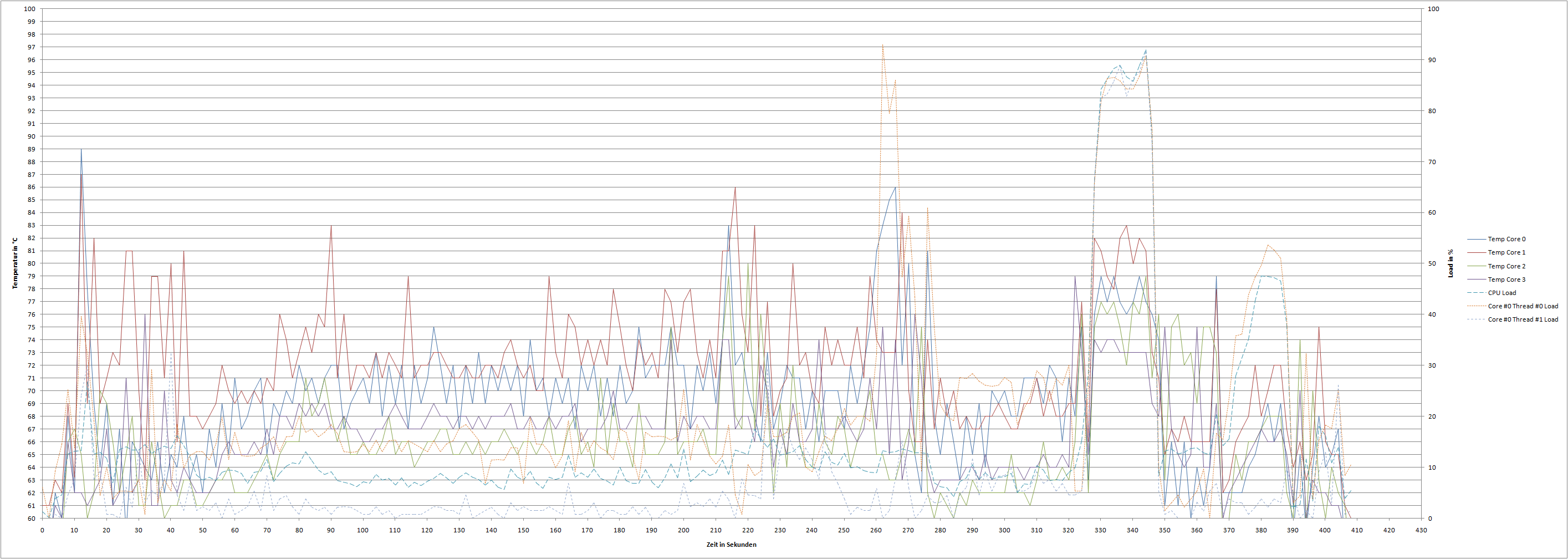Click the orange dotted peak near 262 seconds
Viewport: 1568px width, 559px height.
tap(882, 45)
